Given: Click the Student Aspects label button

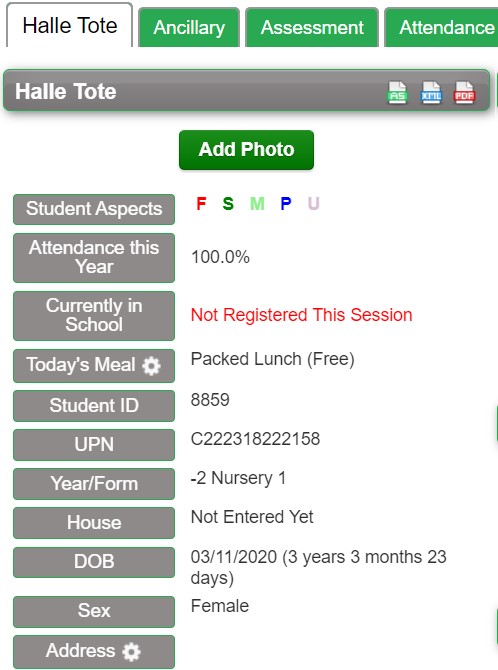Looking at the screenshot, I should pos(94,209).
